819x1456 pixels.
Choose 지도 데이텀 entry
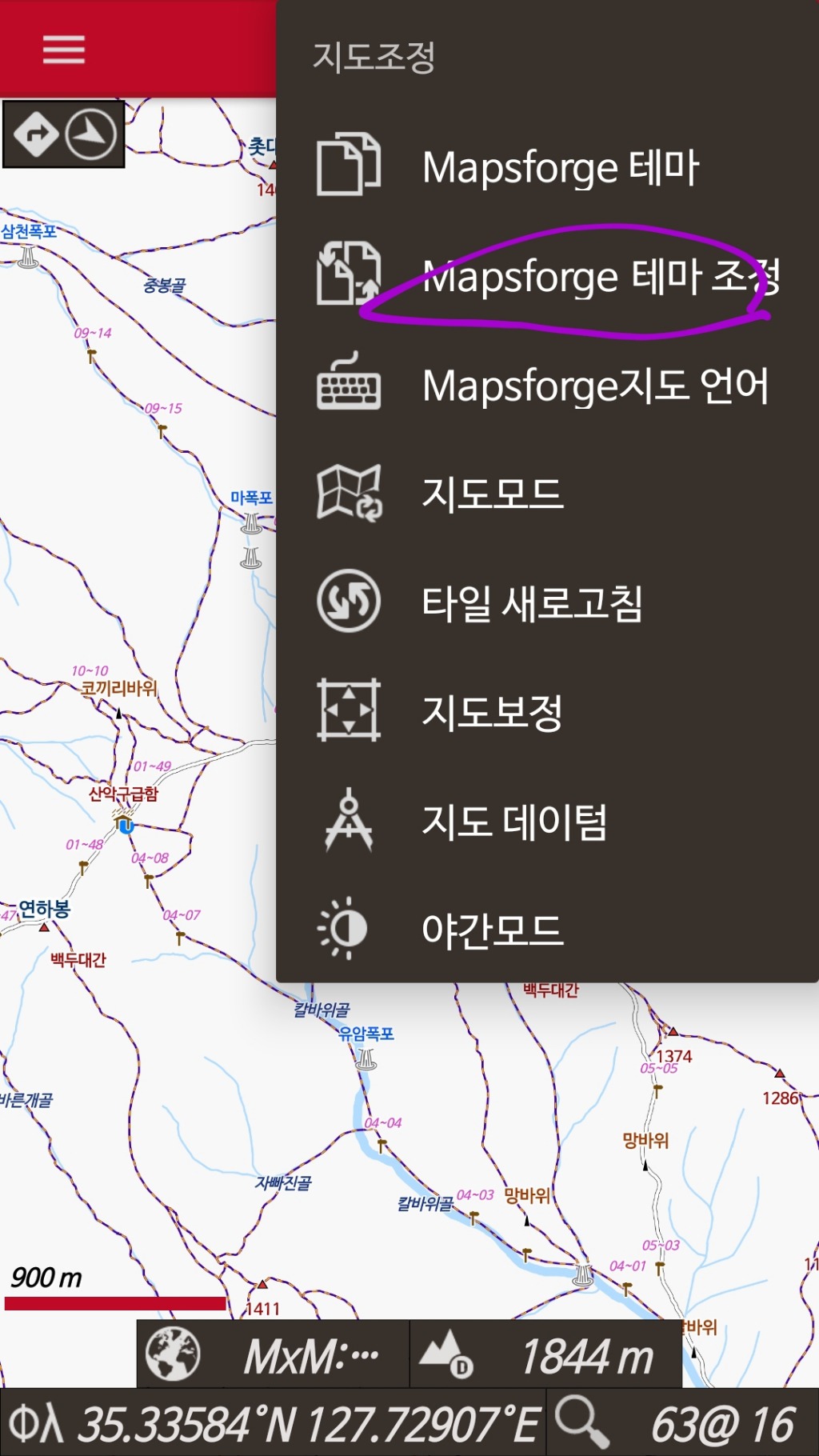547,820
